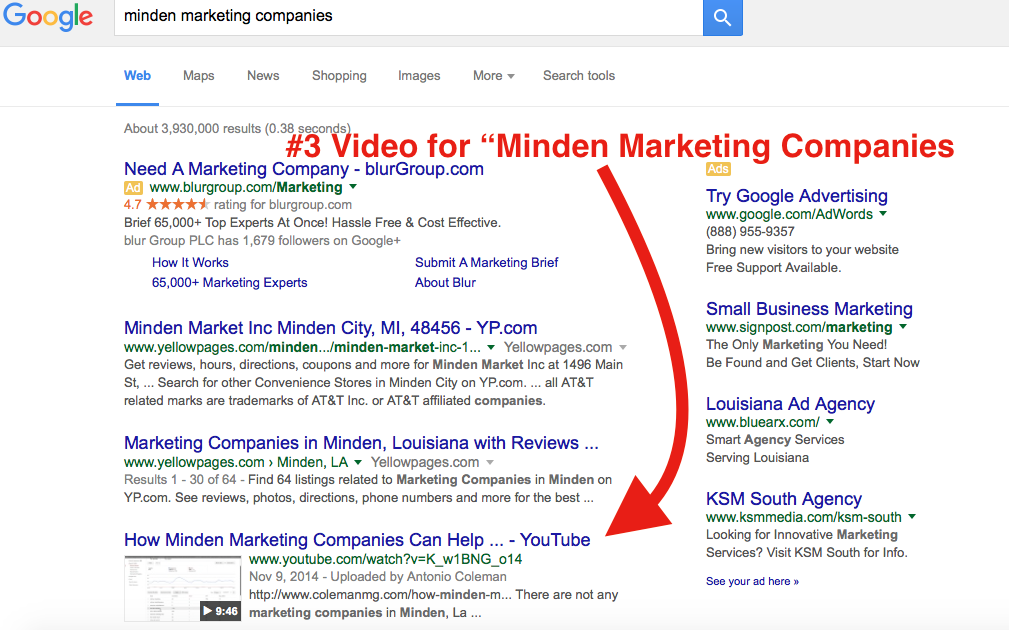The height and width of the screenshot is (630, 1009).
Task: Click Smart Agency Services ad text
Action: tap(775, 440)
